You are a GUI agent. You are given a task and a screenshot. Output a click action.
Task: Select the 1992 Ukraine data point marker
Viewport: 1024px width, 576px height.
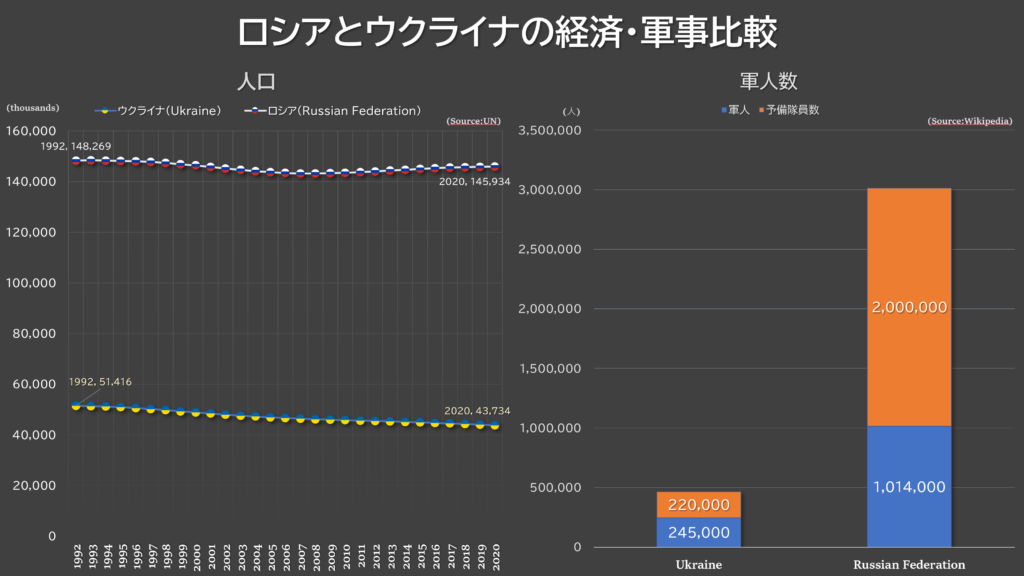pos(76,406)
